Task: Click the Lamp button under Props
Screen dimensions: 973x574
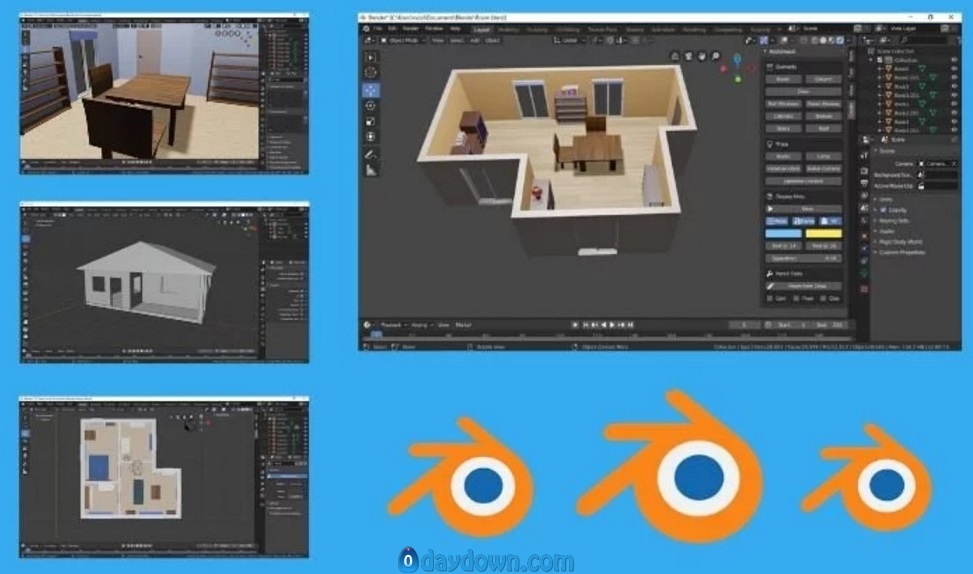Action: pos(824,156)
